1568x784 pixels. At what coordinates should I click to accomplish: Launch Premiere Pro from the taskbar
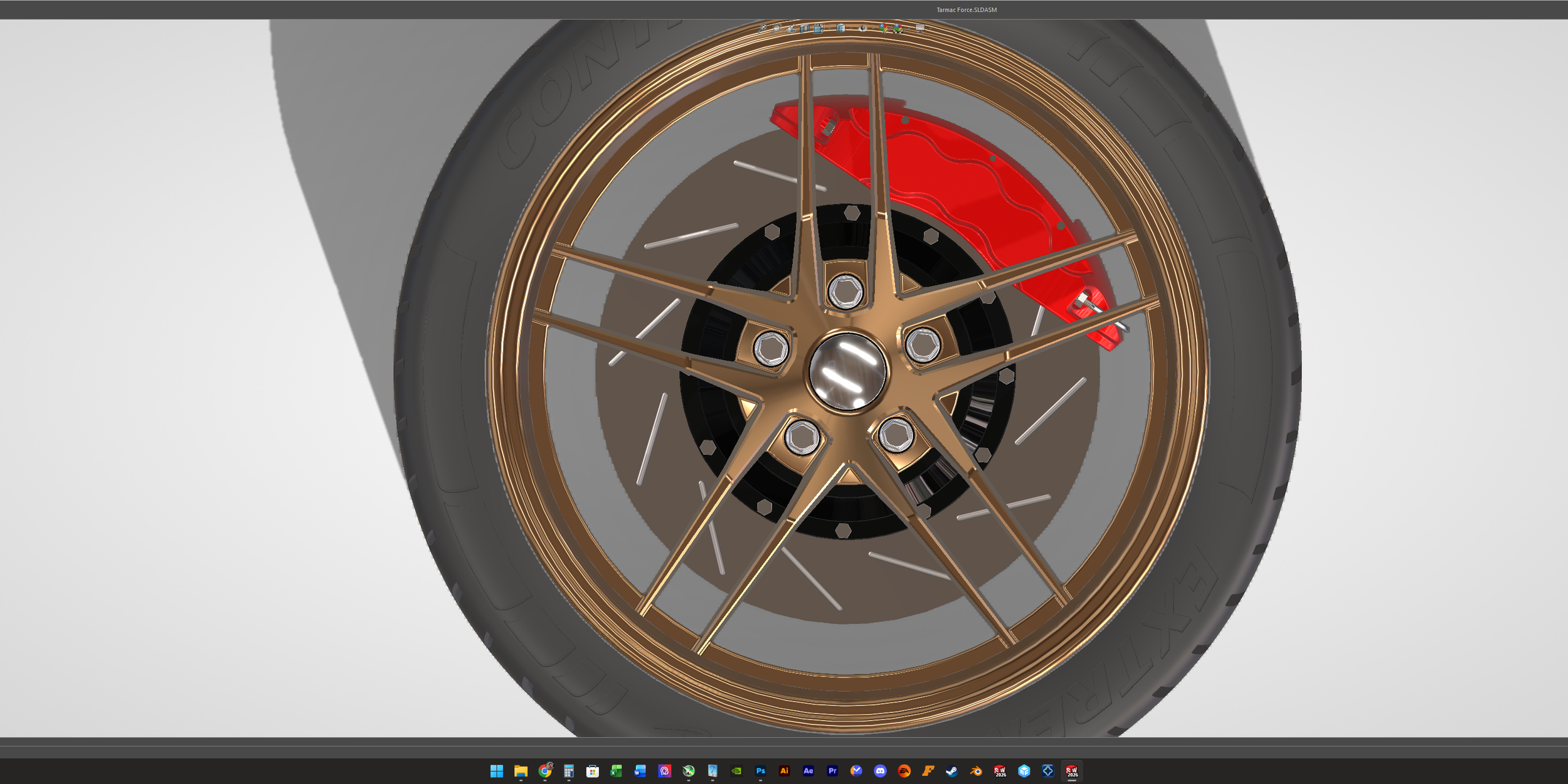tap(832, 771)
